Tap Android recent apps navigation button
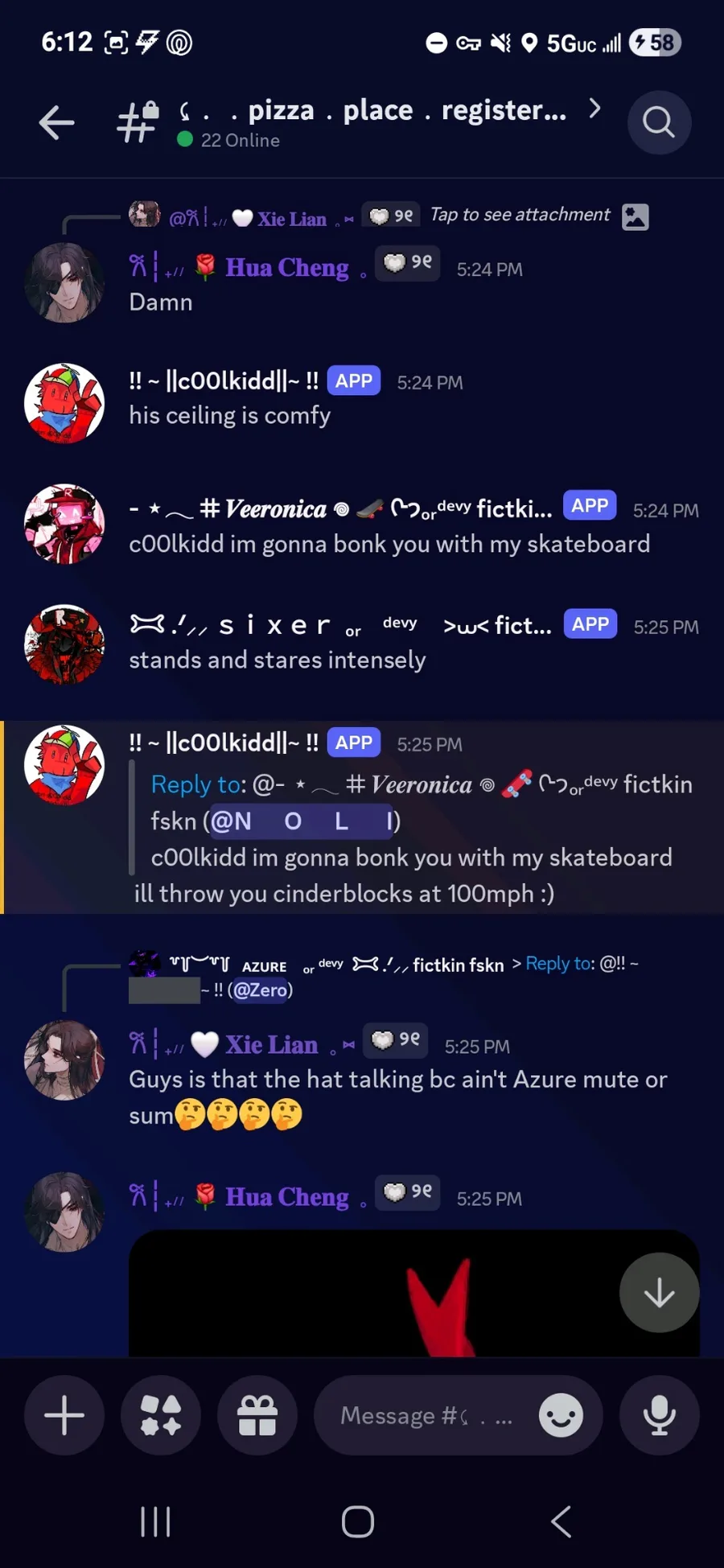This screenshot has height=1568, width=724. 155,1521
